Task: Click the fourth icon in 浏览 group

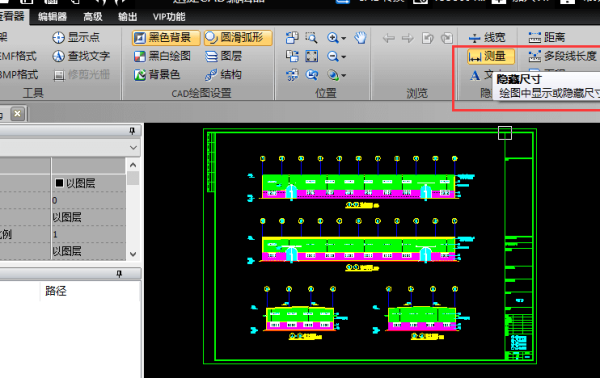Action: click(x=447, y=38)
